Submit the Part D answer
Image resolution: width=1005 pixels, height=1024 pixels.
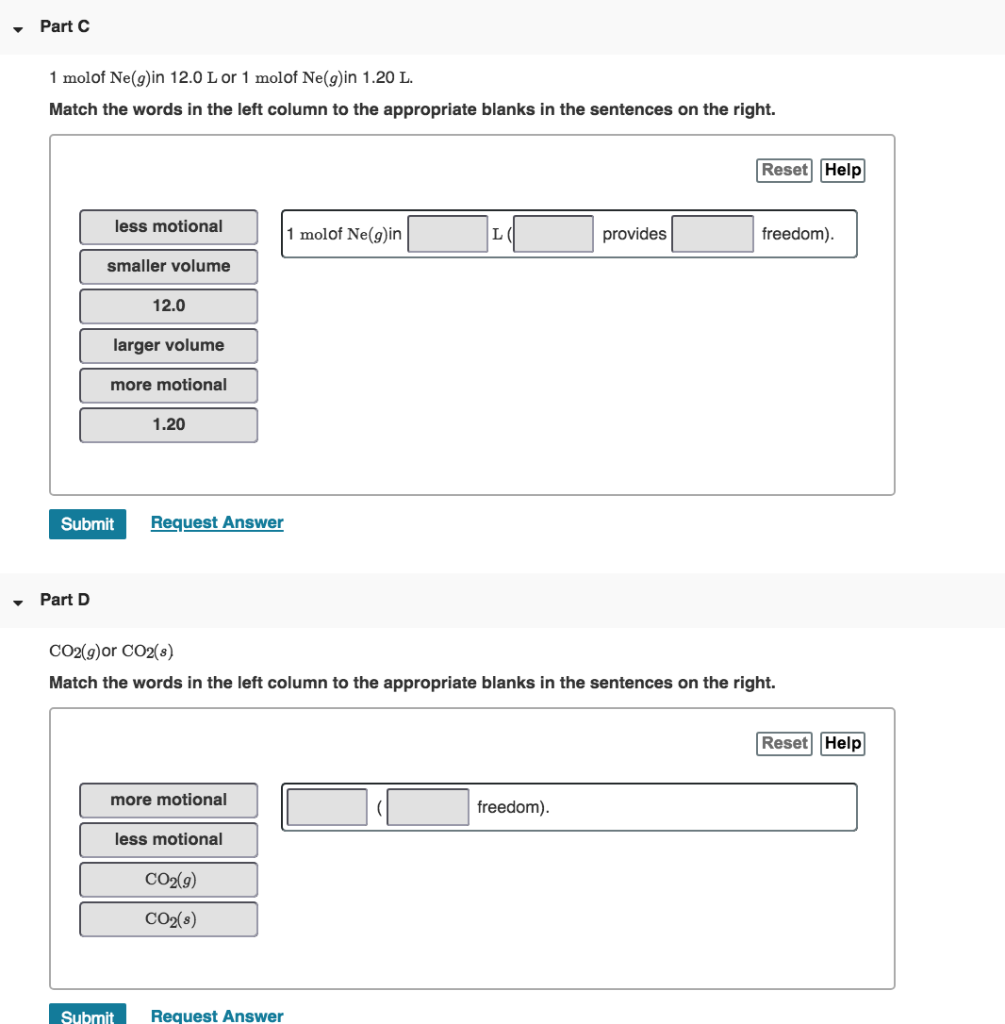click(87, 1016)
